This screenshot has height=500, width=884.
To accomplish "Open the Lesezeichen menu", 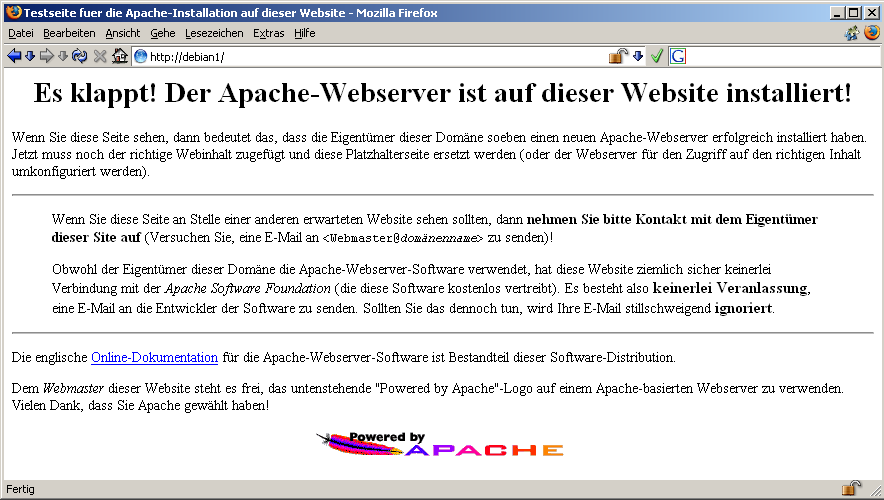I will coord(214,33).
